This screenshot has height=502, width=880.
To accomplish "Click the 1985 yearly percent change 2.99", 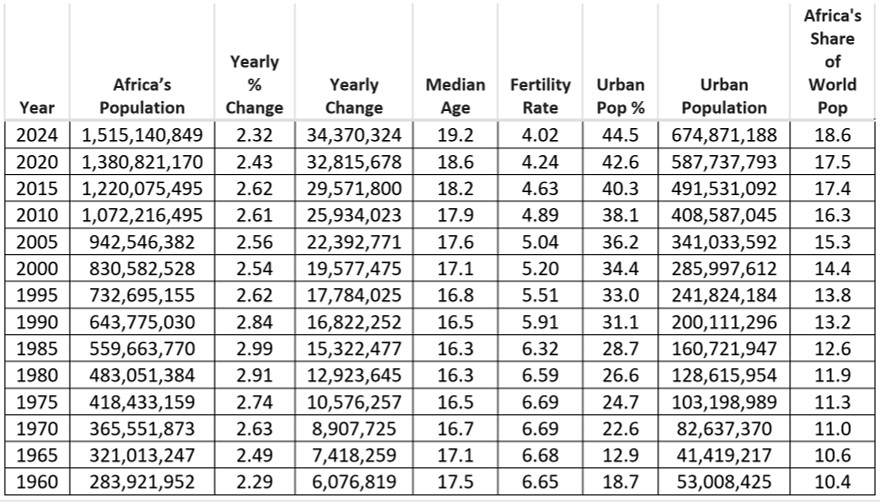I will [254, 349].
